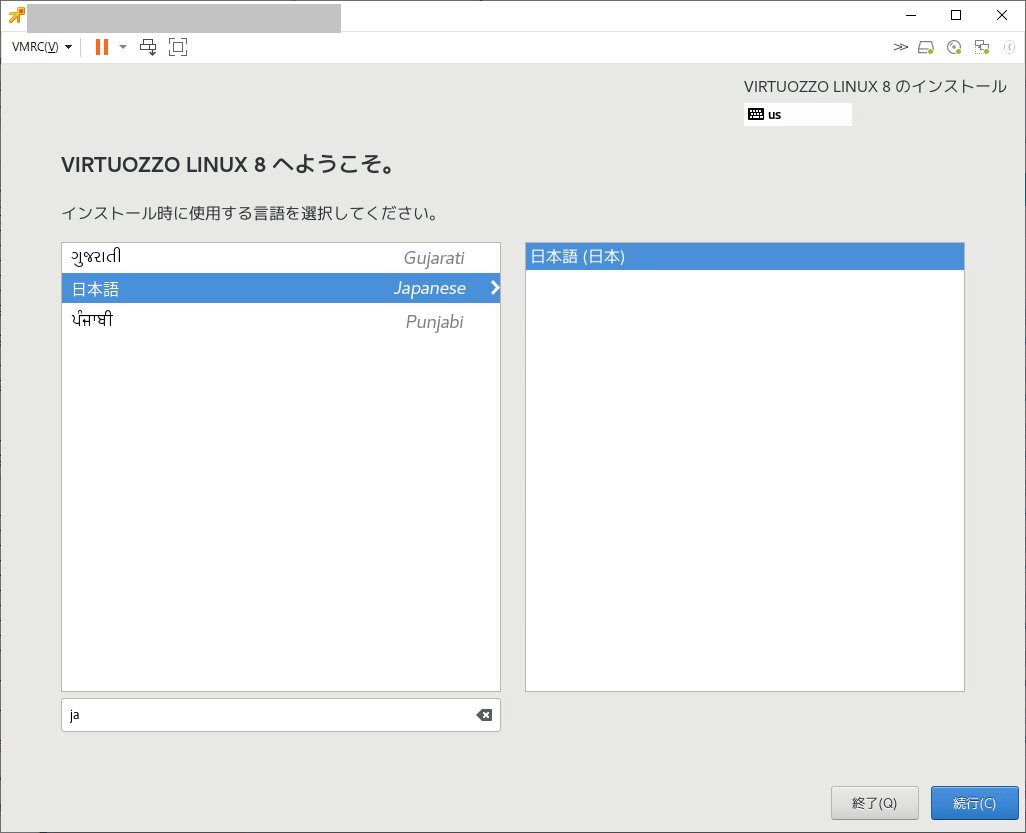Click the chevron arrow on the Japanese row

tap(495, 288)
